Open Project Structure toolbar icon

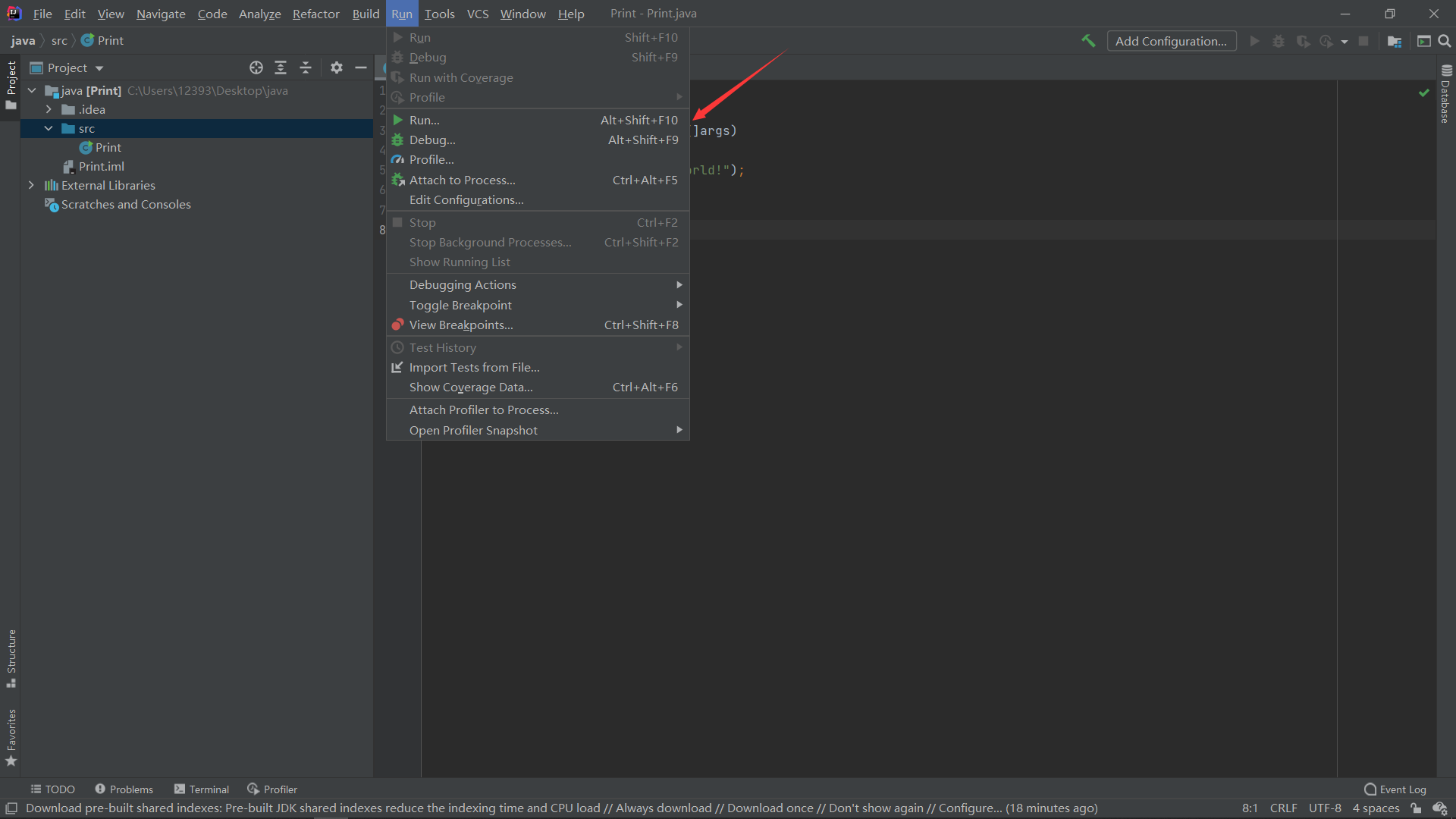(1394, 41)
